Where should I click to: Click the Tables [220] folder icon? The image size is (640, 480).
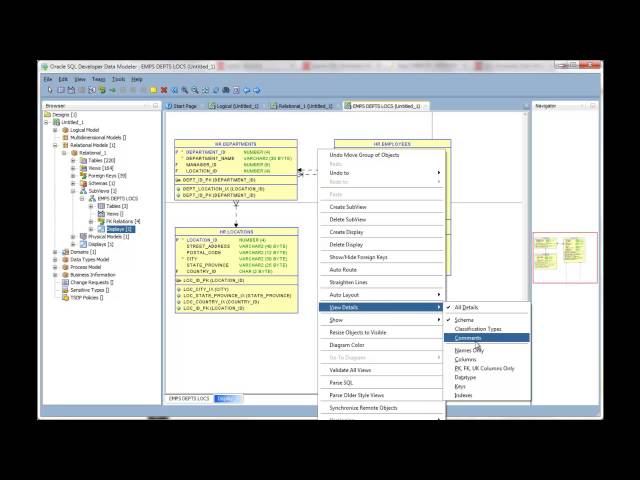[x=83, y=160]
